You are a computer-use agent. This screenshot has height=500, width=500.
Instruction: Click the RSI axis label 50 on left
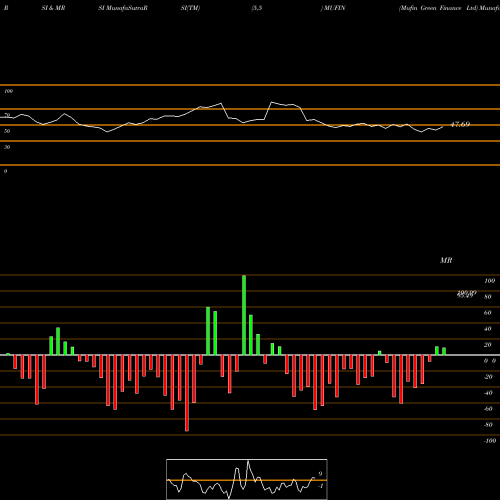click(x=7, y=131)
